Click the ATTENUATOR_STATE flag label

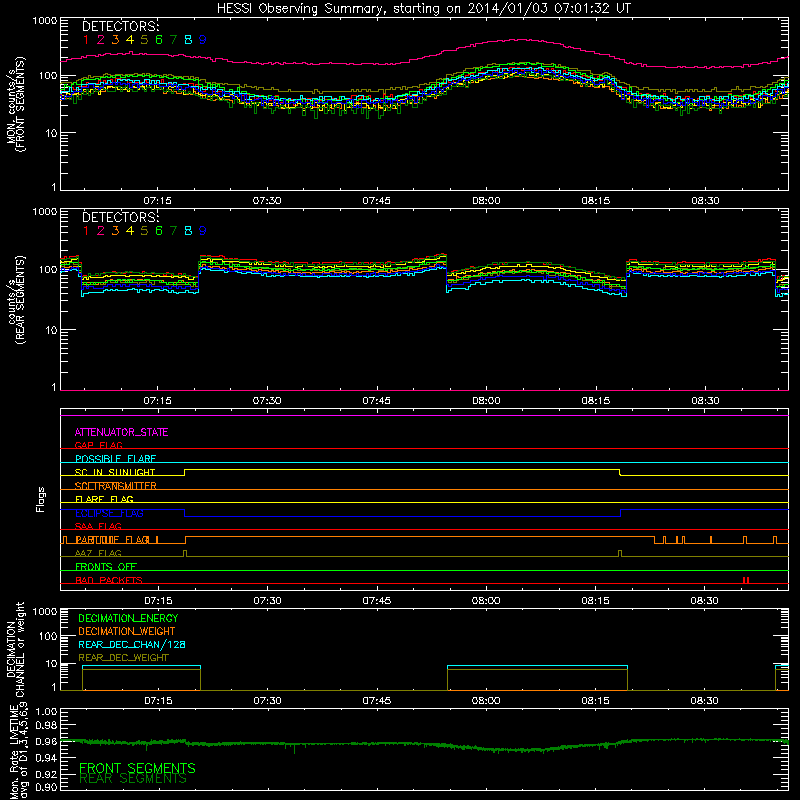pyautogui.click(x=121, y=433)
